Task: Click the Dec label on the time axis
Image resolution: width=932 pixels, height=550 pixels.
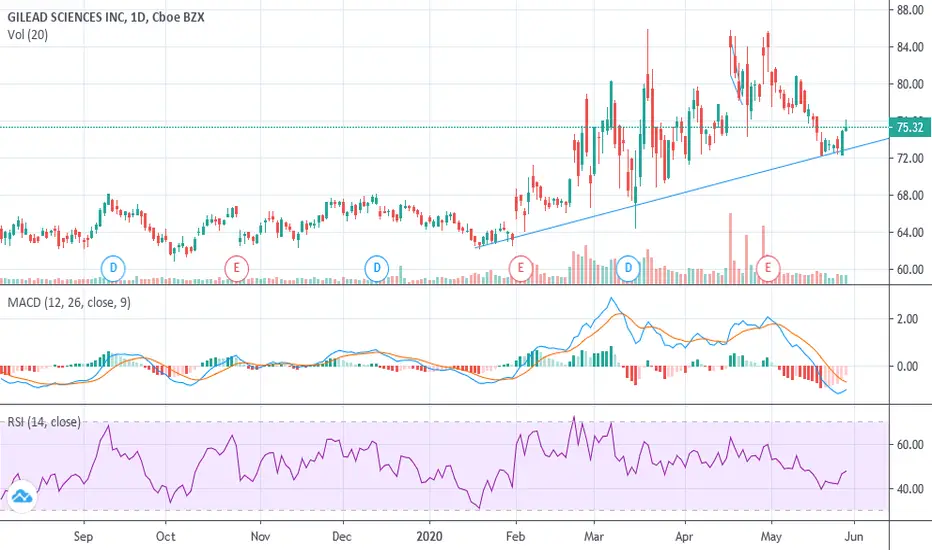Action: click(342, 536)
